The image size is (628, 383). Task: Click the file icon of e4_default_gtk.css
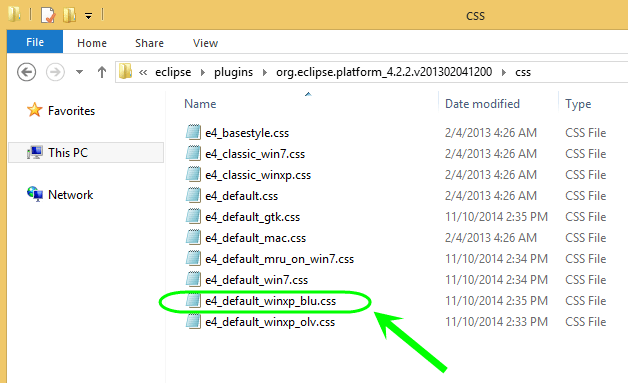[x=193, y=216]
